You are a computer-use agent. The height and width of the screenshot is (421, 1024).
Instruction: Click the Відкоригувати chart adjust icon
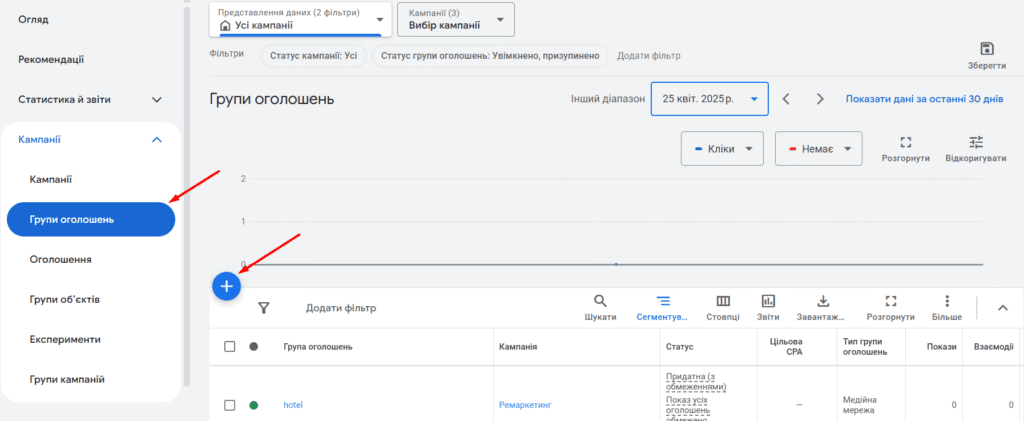click(976, 143)
